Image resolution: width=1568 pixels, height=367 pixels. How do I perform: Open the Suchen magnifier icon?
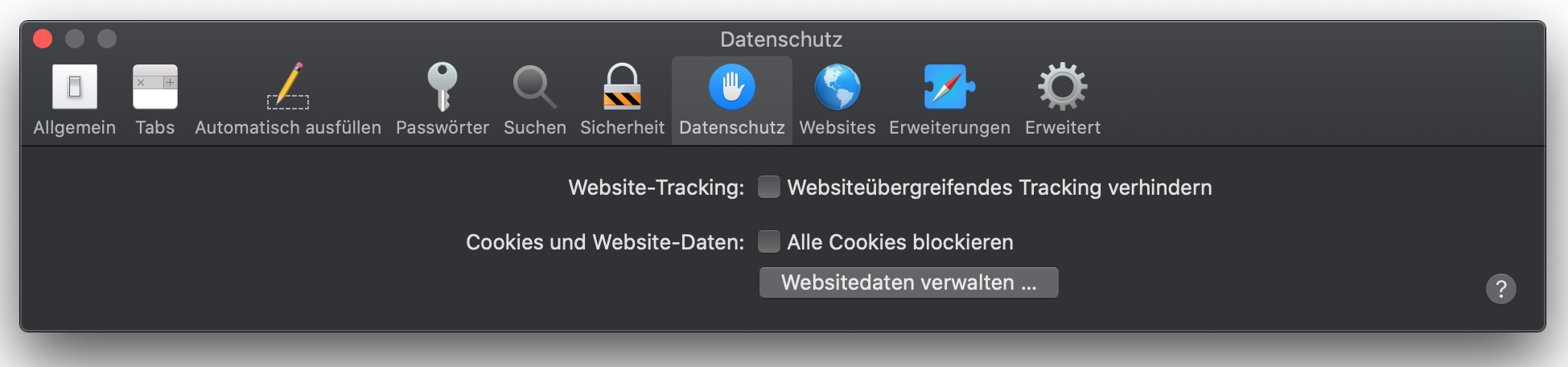(534, 87)
